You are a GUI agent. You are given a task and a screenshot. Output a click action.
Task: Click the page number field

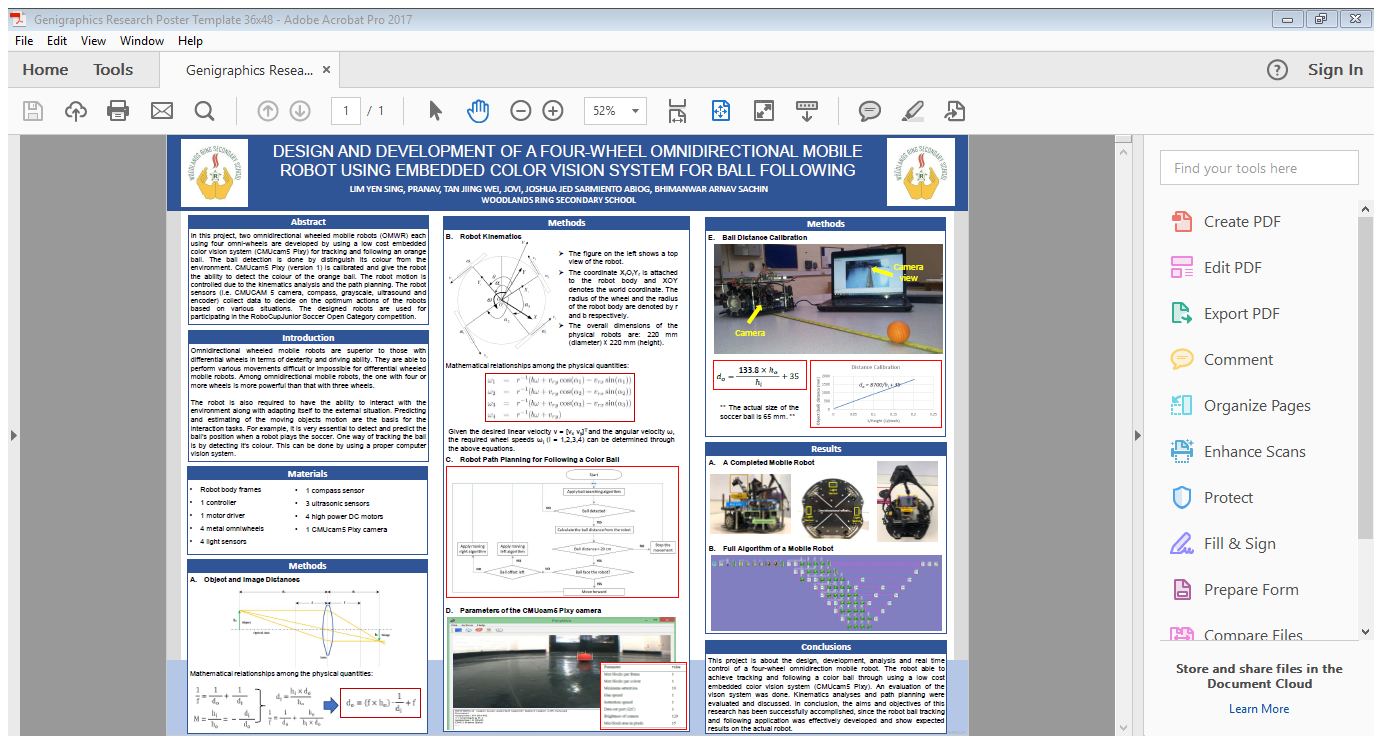point(346,111)
